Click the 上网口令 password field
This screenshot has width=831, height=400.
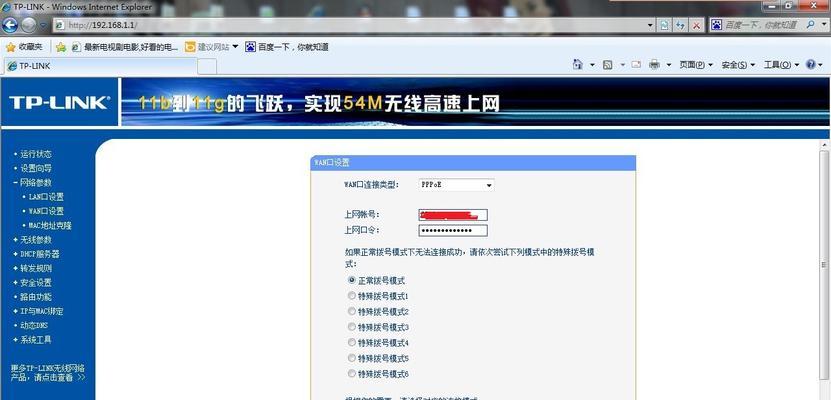453,231
